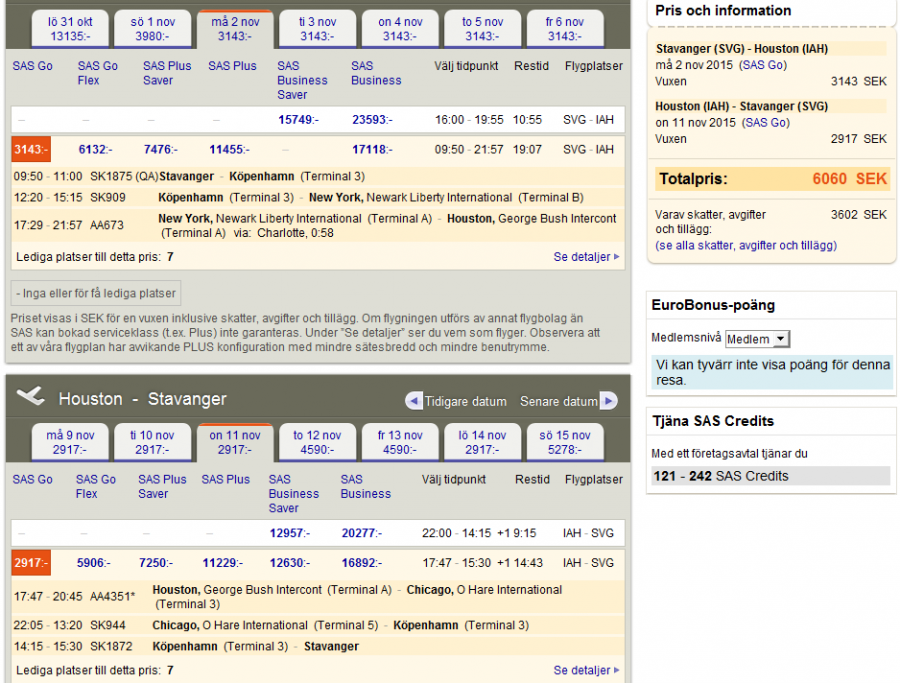
Task: Select the ti 3 nov date tab
Action: pos(317,29)
